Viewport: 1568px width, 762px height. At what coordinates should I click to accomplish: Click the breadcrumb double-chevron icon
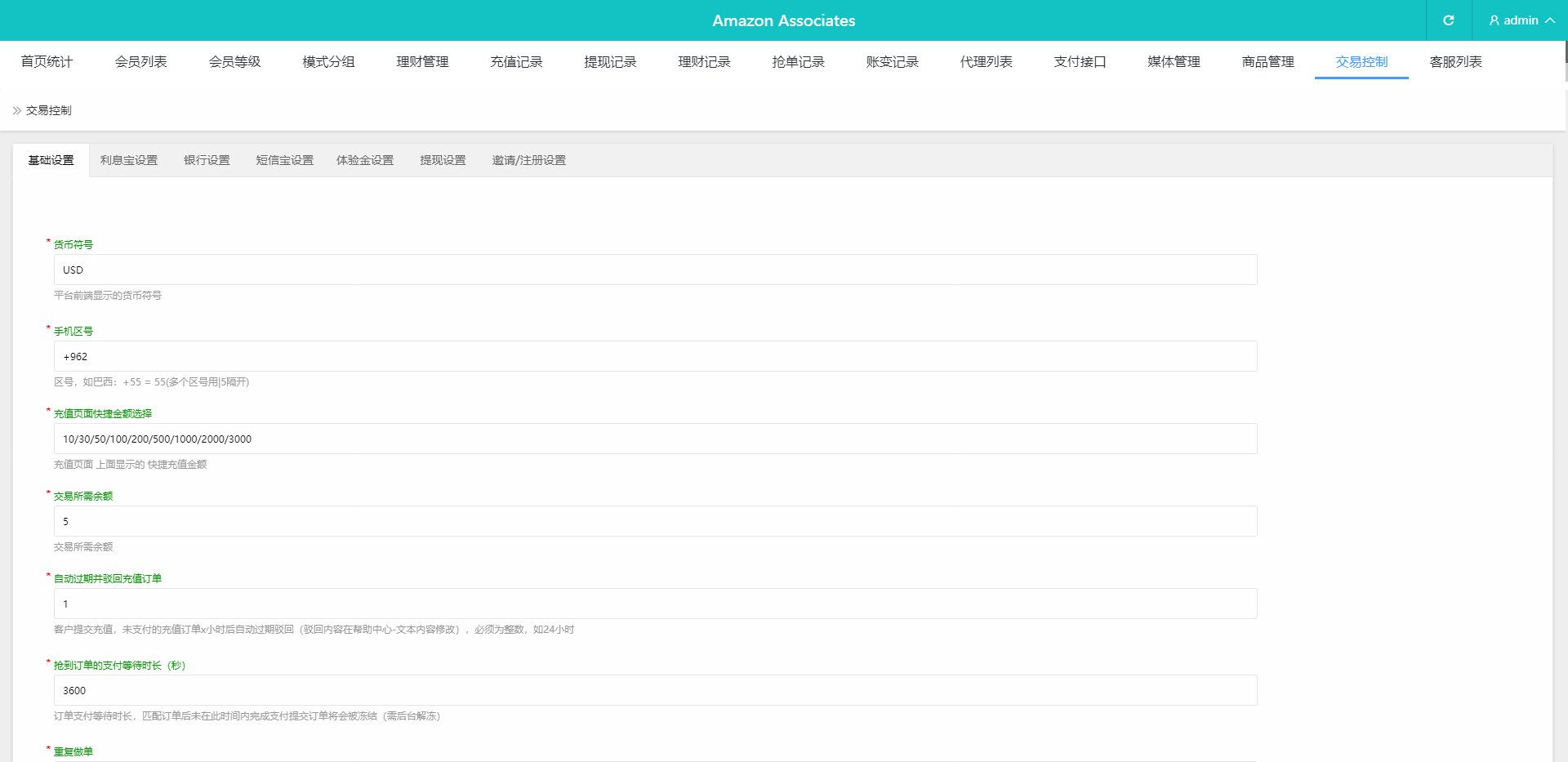[x=16, y=110]
